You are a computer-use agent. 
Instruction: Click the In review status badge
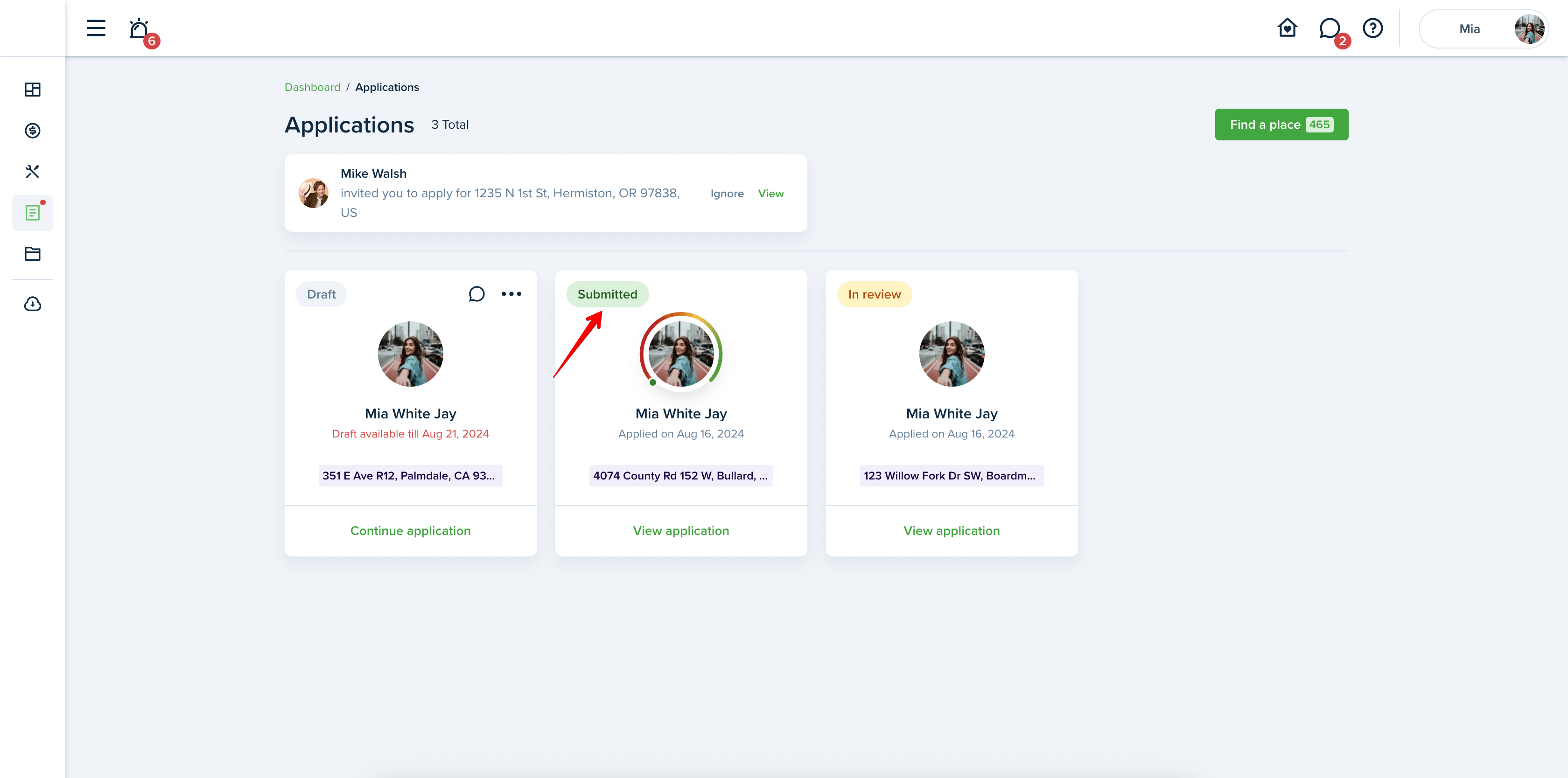click(874, 294)
